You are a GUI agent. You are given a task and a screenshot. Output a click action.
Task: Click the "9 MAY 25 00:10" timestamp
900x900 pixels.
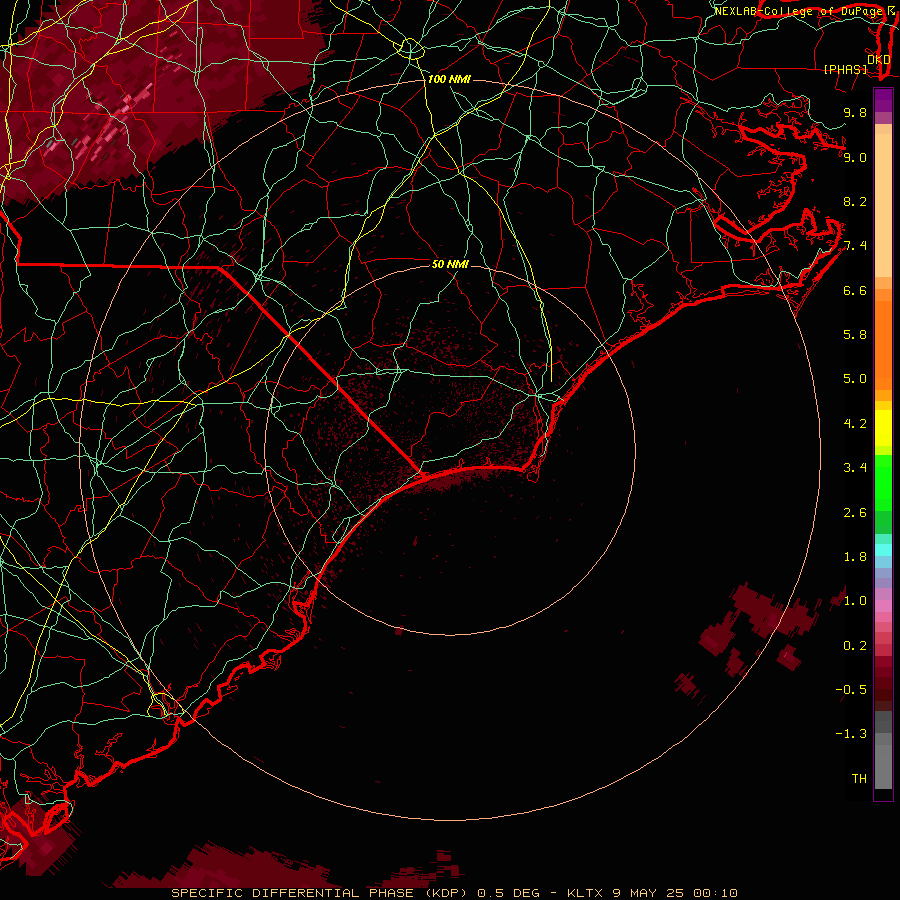pyautogui.click(x=676, y=893)
